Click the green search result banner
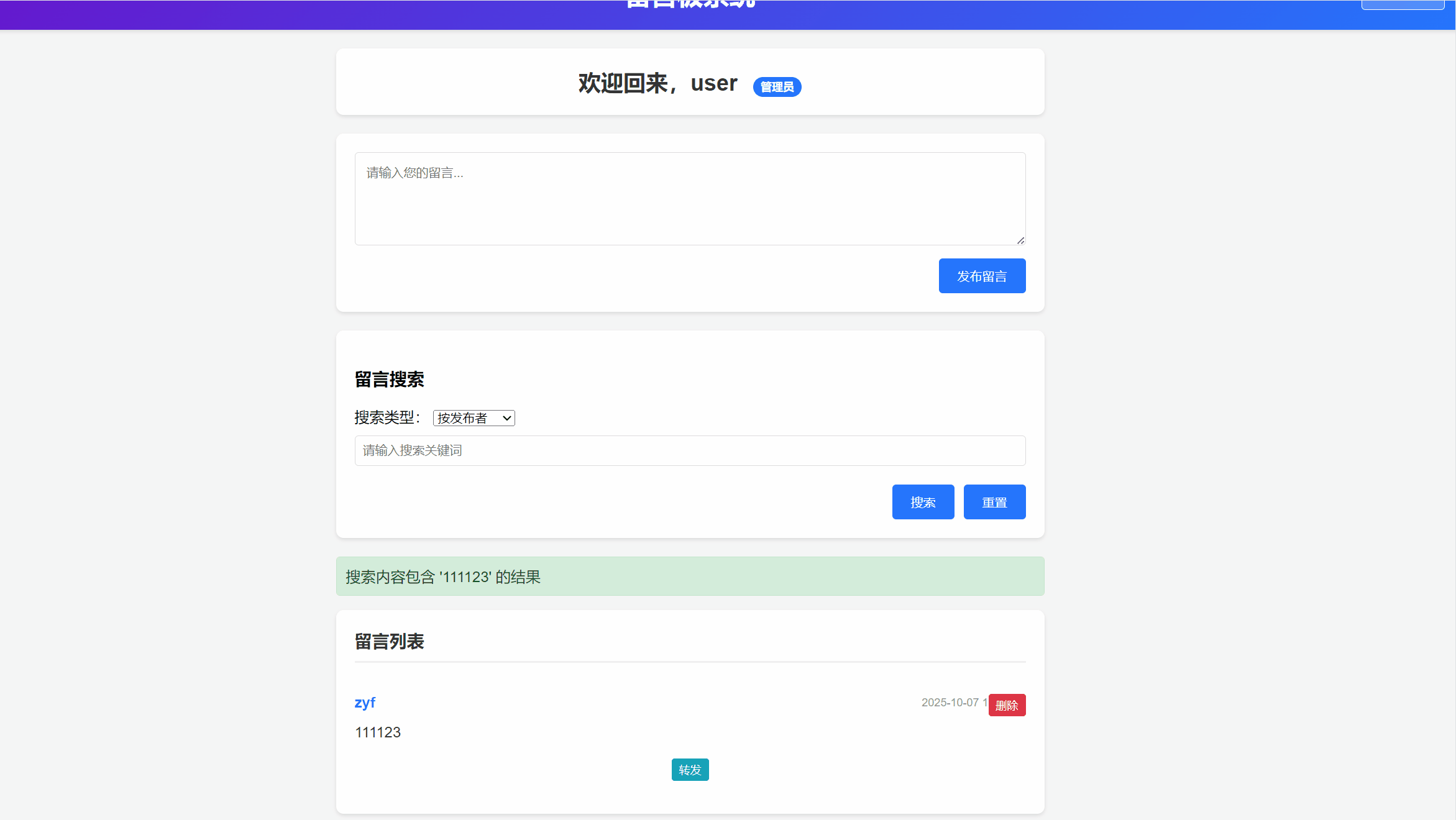This screenshot has width=1456, height=820. (x=689, y=576)
